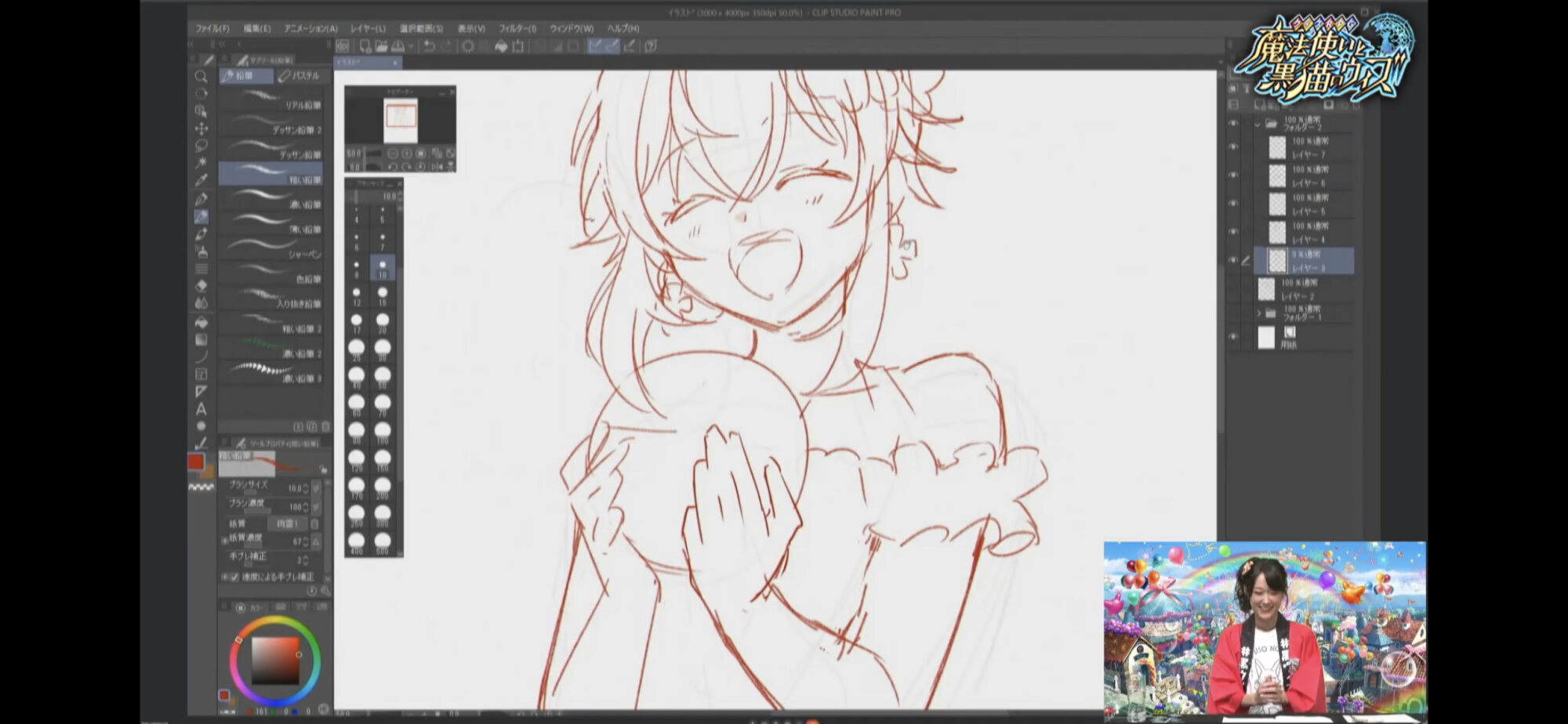Open brush density dynamics button
This screenshot has width=1568, height=724.
316,506
